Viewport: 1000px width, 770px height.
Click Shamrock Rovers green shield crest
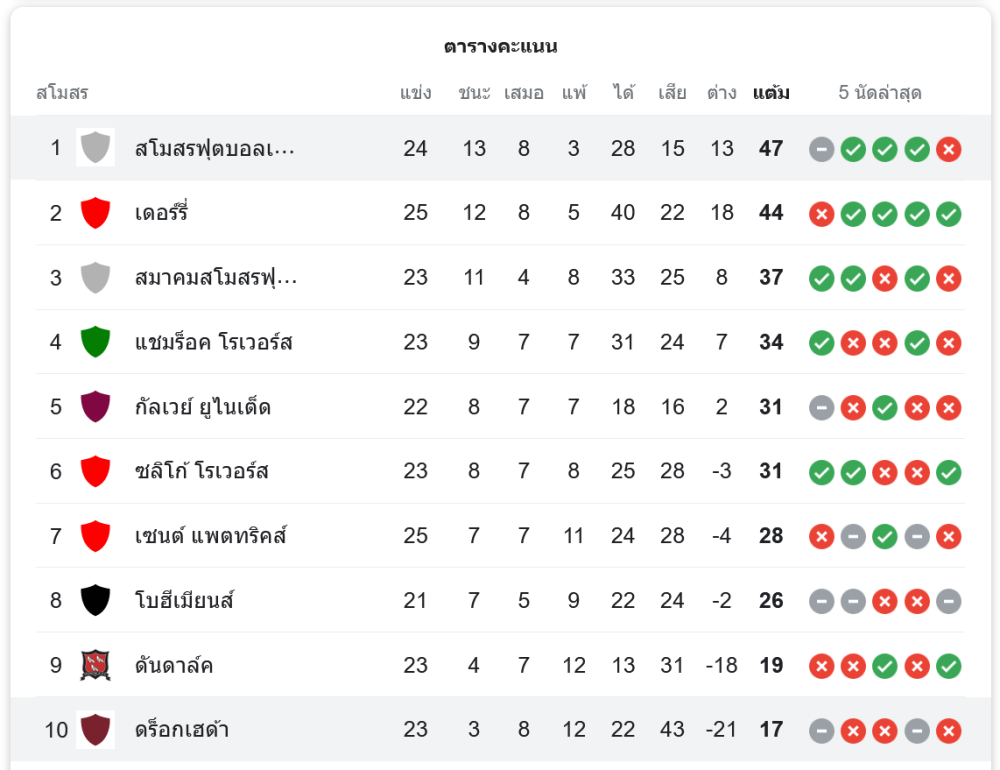95,342
